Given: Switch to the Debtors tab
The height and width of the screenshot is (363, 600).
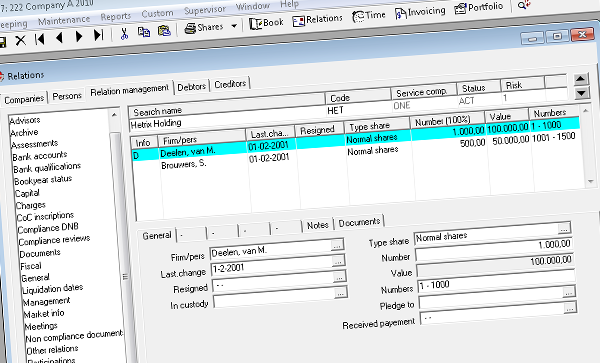Looking at the screenshot, I should 191,87.
